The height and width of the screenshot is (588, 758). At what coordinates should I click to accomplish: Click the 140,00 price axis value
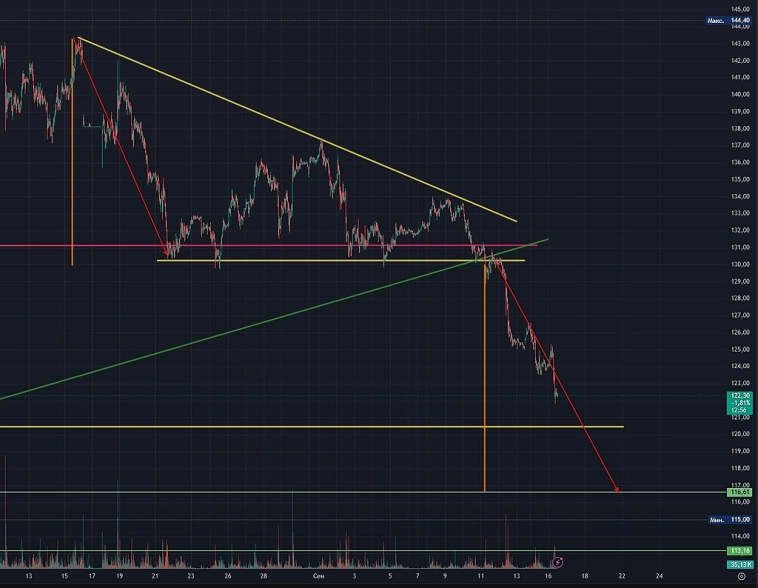[740, 94]
